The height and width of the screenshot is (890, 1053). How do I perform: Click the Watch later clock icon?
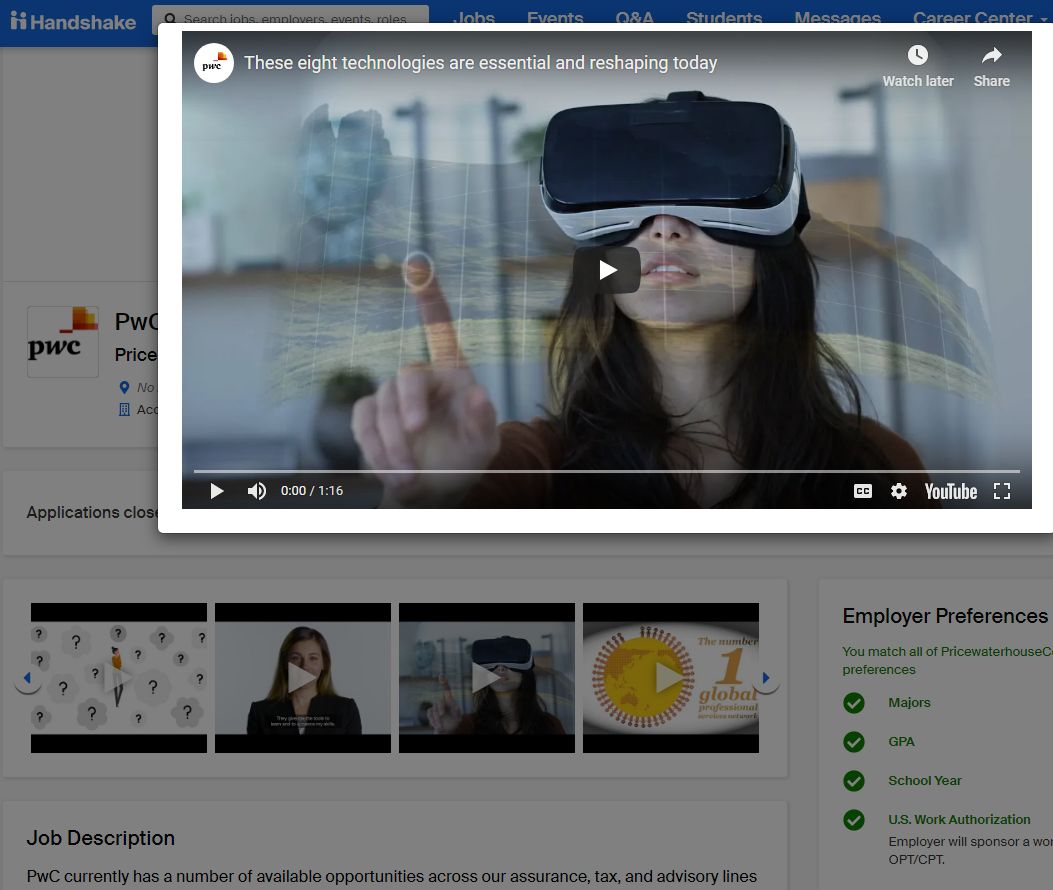pyautogui.click(x=917, y=56)
